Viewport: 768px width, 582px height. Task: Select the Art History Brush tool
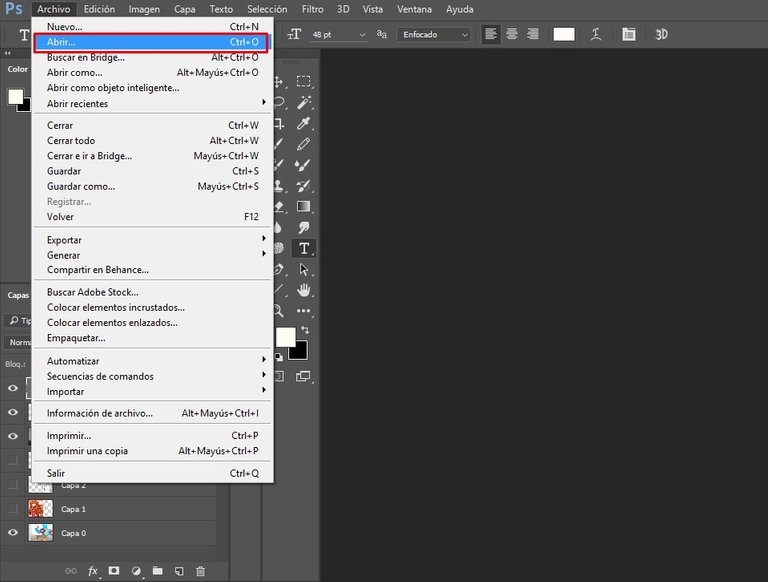pos(303,186)
